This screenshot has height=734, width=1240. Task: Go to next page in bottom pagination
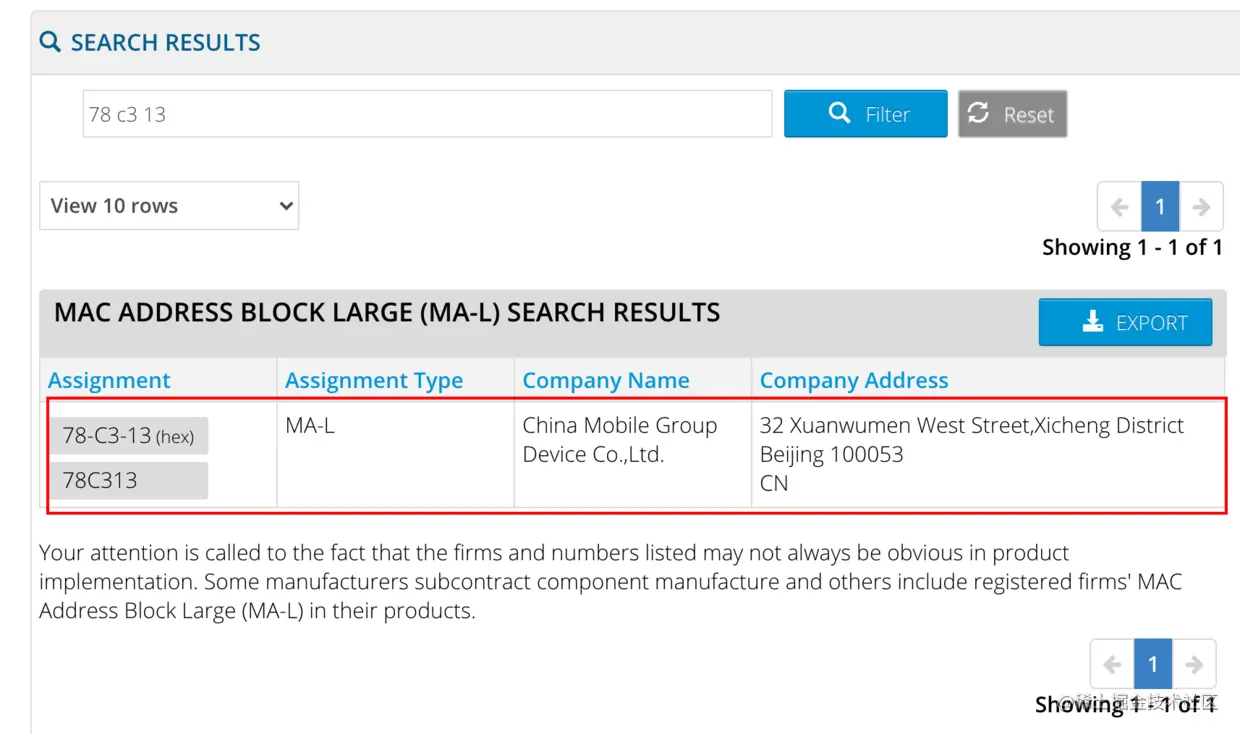(x=1194, y=664)
